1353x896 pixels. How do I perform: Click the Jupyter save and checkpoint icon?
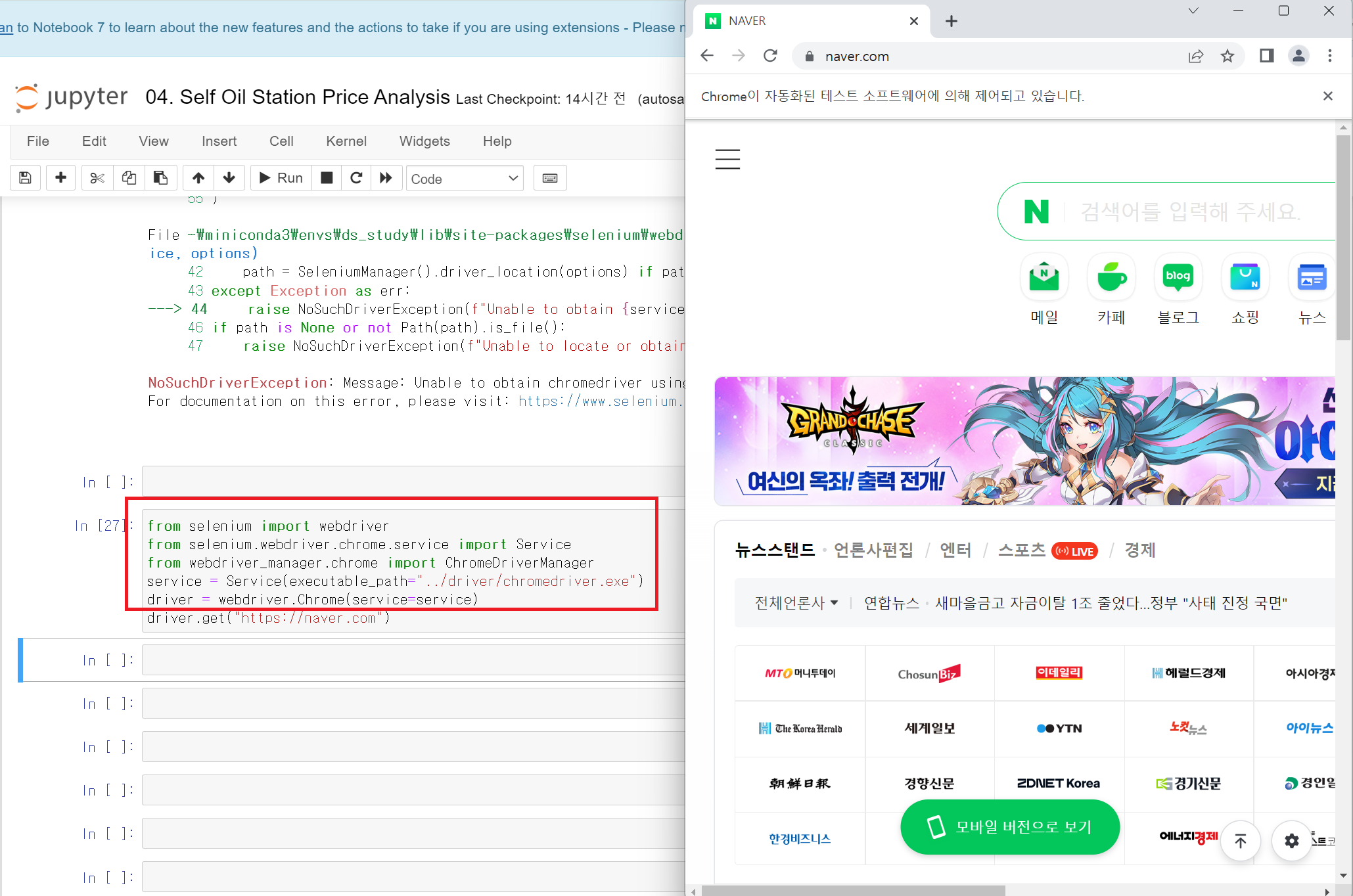25,178
